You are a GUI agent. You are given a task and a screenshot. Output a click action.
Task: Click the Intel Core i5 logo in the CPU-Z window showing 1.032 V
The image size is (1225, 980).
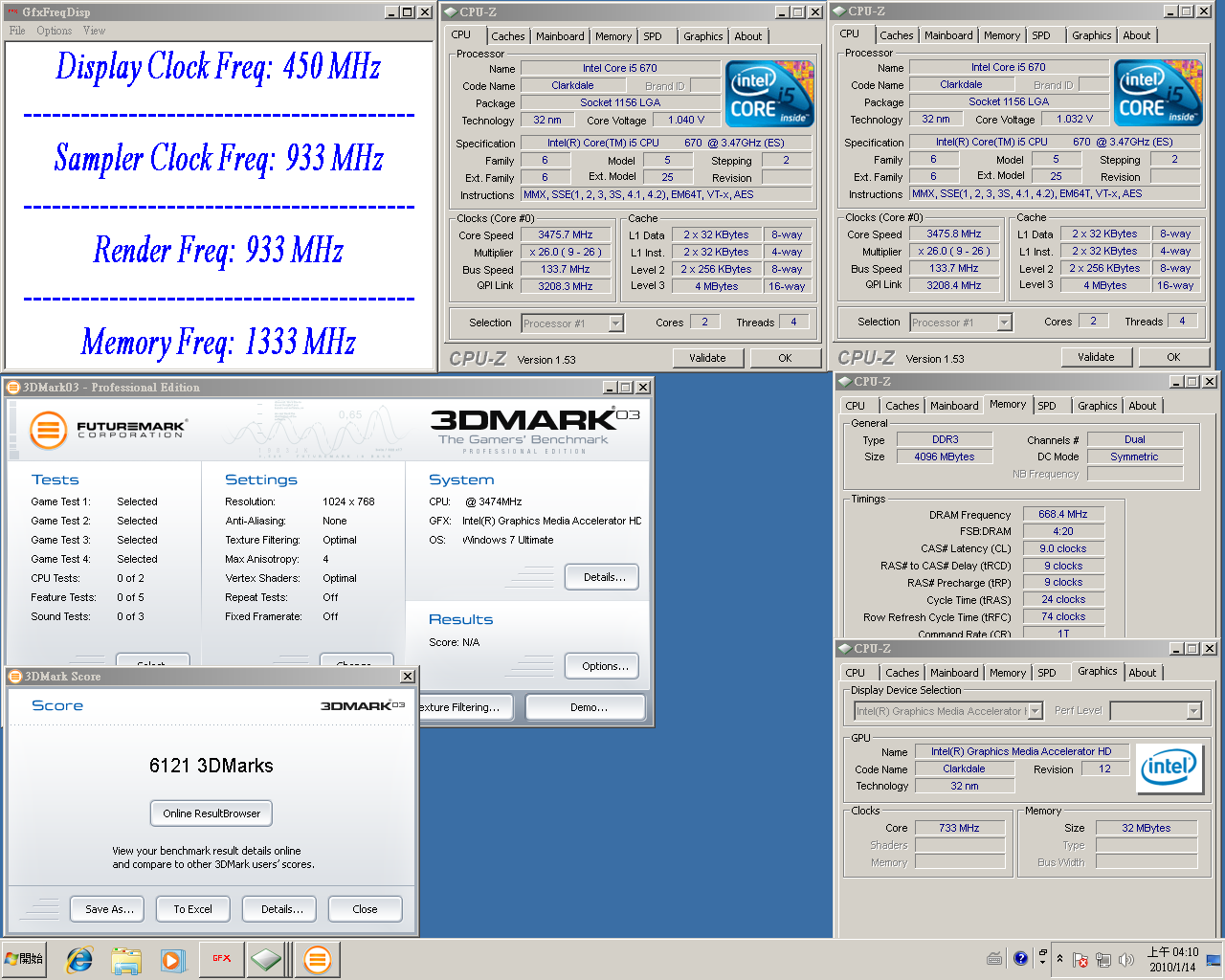click(x=1159, y=92)
